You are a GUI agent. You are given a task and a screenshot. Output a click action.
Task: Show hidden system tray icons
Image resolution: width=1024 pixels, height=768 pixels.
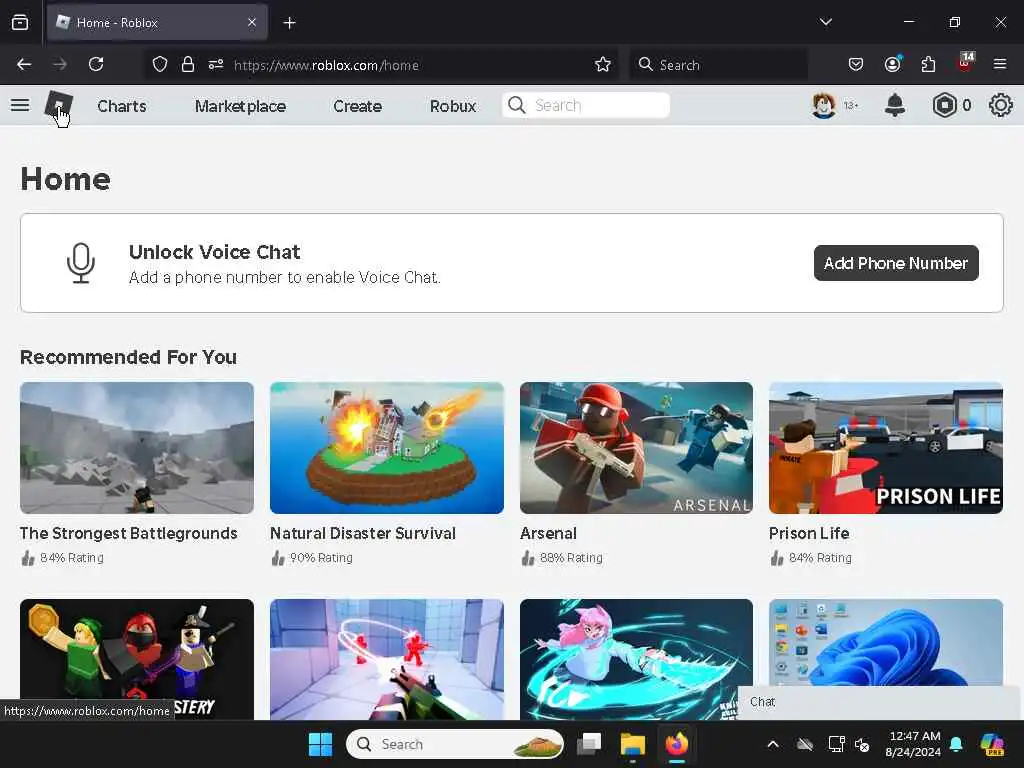[773, 744]
